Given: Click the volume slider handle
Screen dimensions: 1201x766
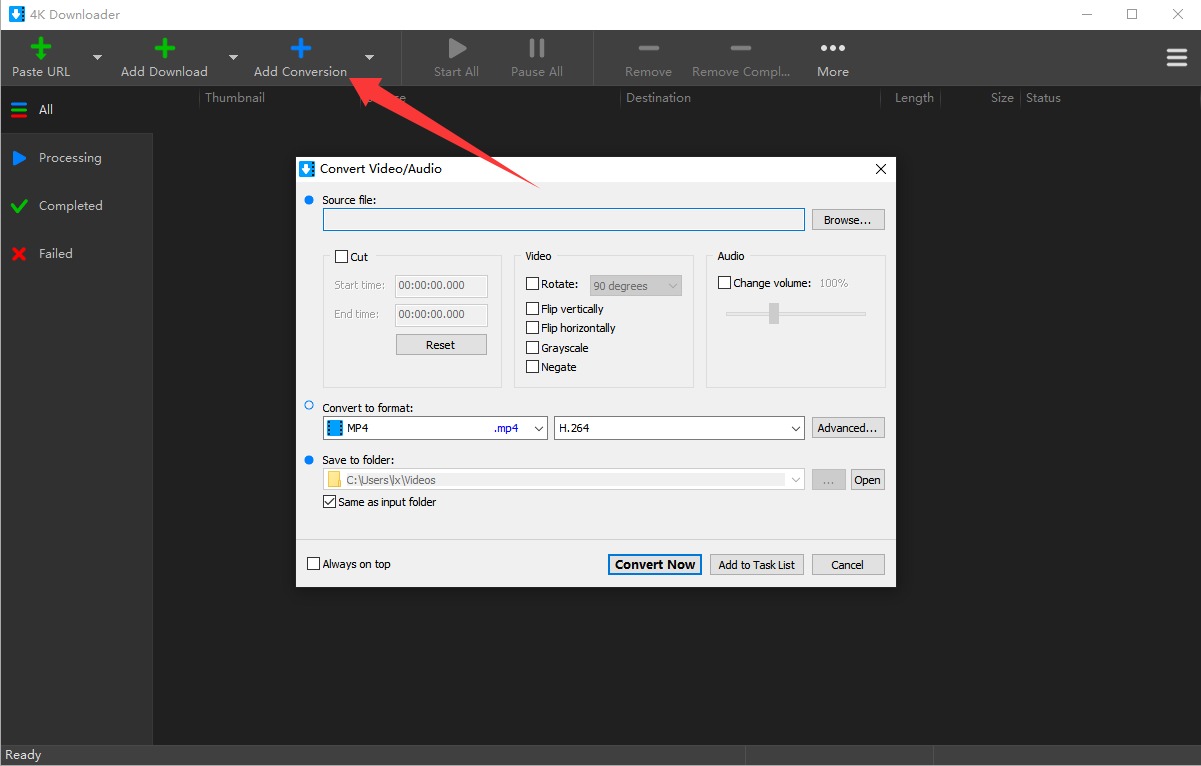Looking at the screenshot, I should (774, 314).
